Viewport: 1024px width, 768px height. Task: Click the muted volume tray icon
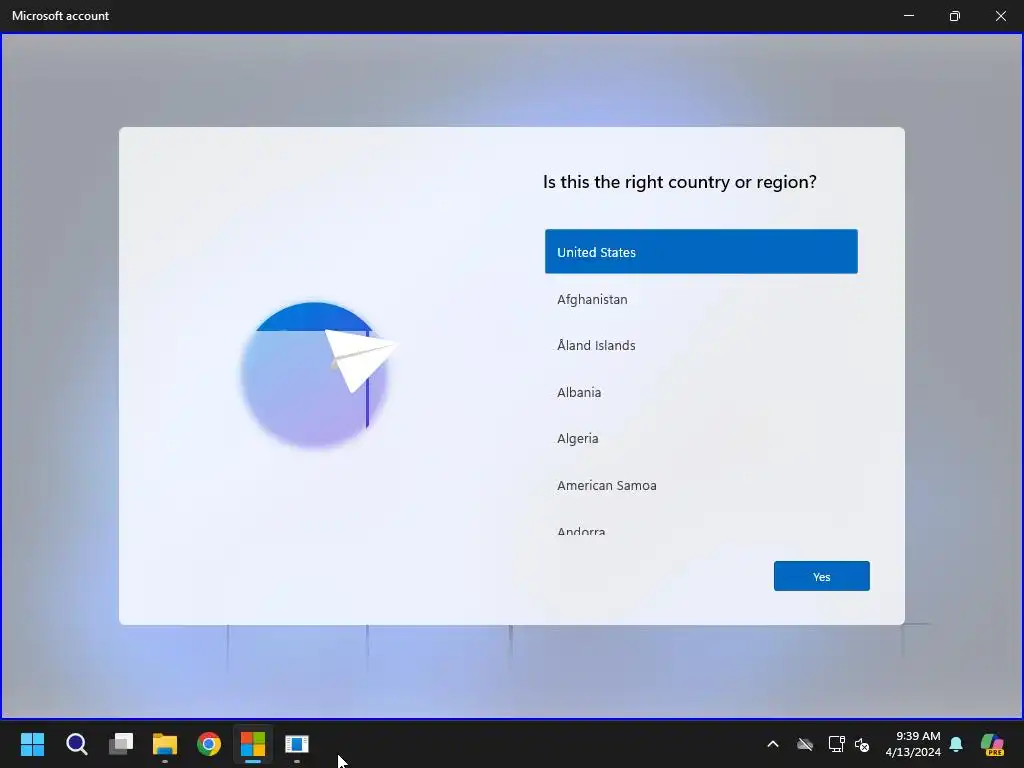click(862, 744)
